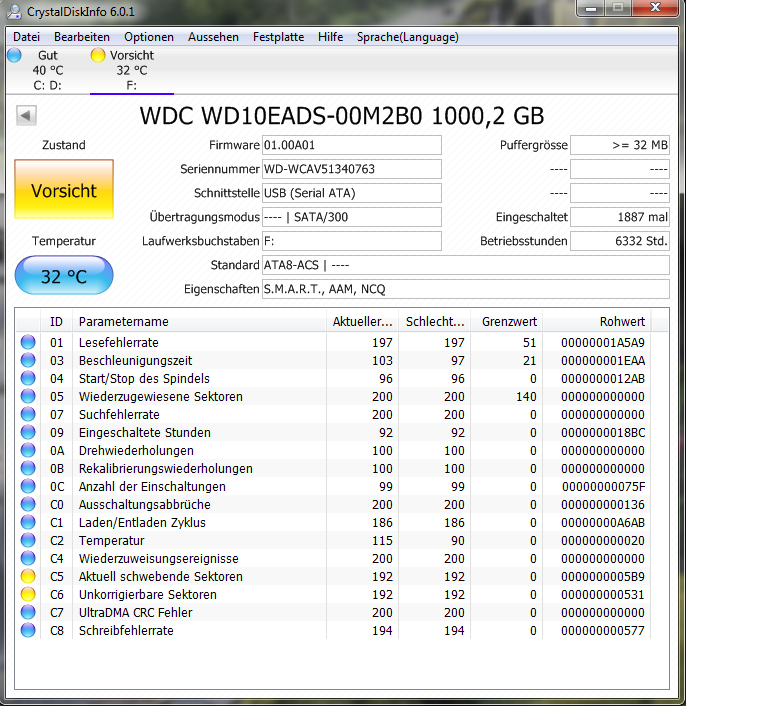
Task: Click the 32 °C temperature button
Action: pyautogui.click(x=64, y=276)
